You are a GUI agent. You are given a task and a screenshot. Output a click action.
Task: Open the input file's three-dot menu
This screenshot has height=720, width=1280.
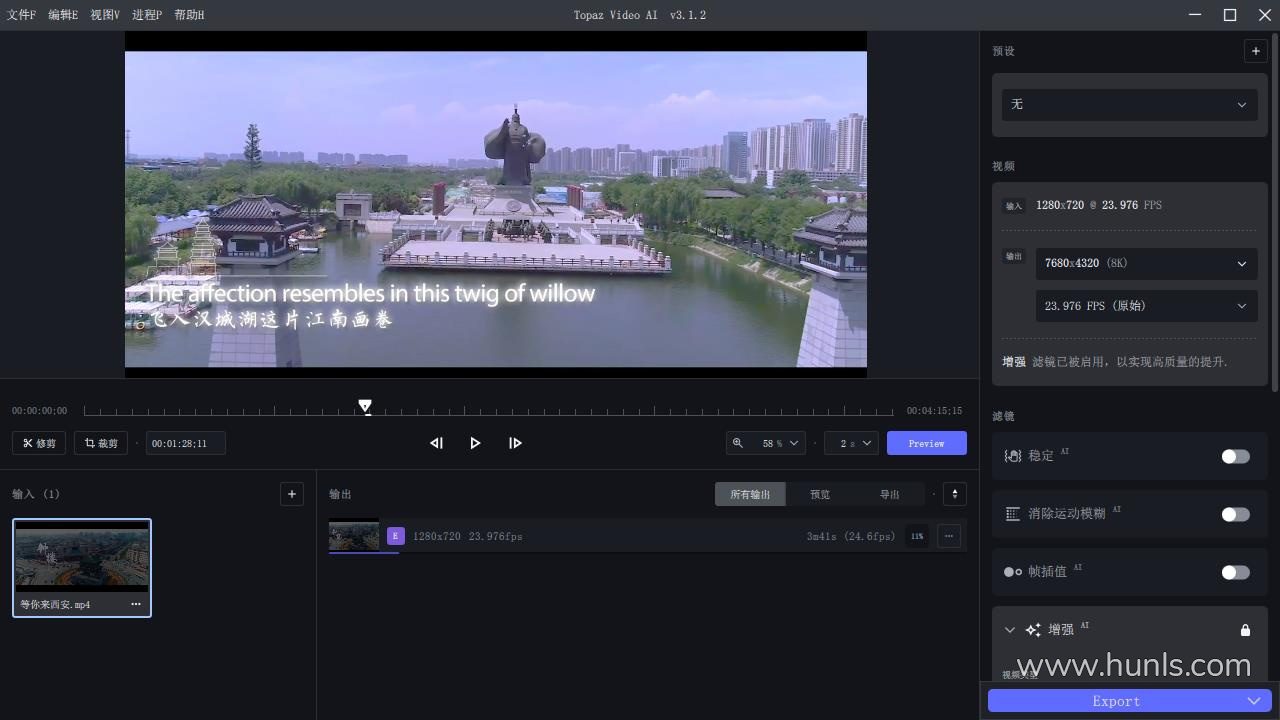click(x=136, y=604)
